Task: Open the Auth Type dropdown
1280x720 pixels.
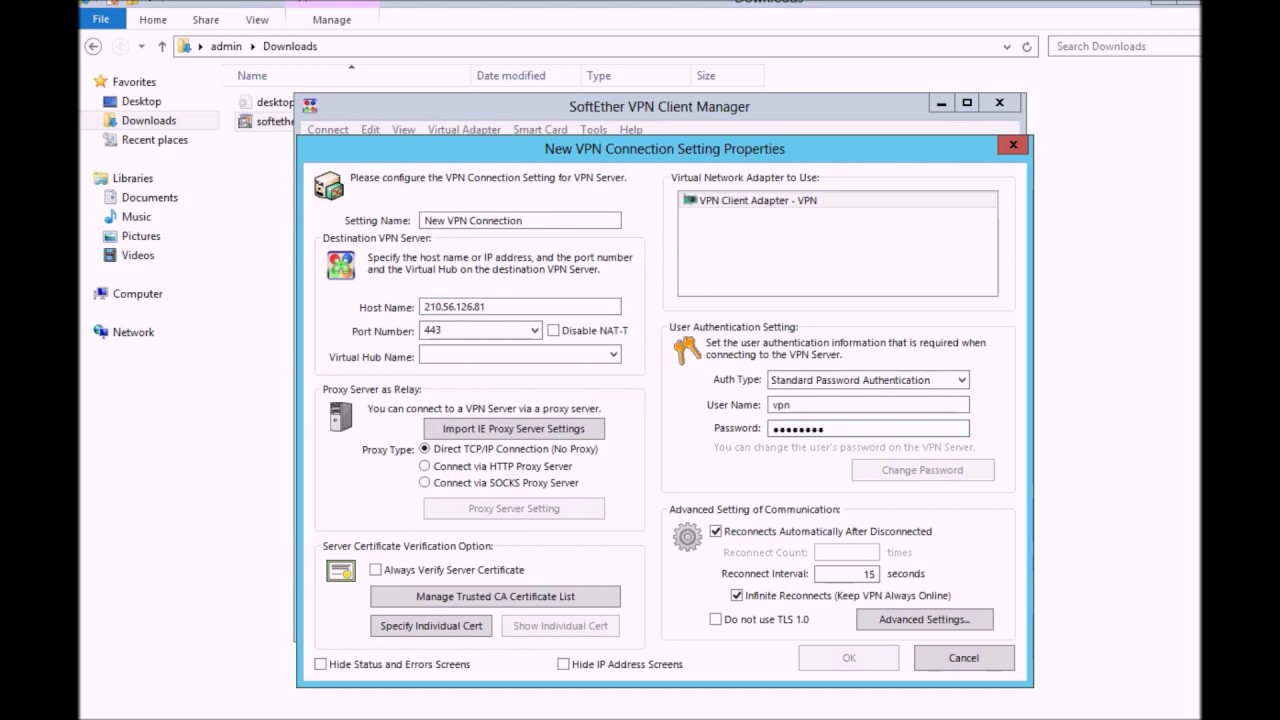Action: pyautogui.click(x=961, y=380)
